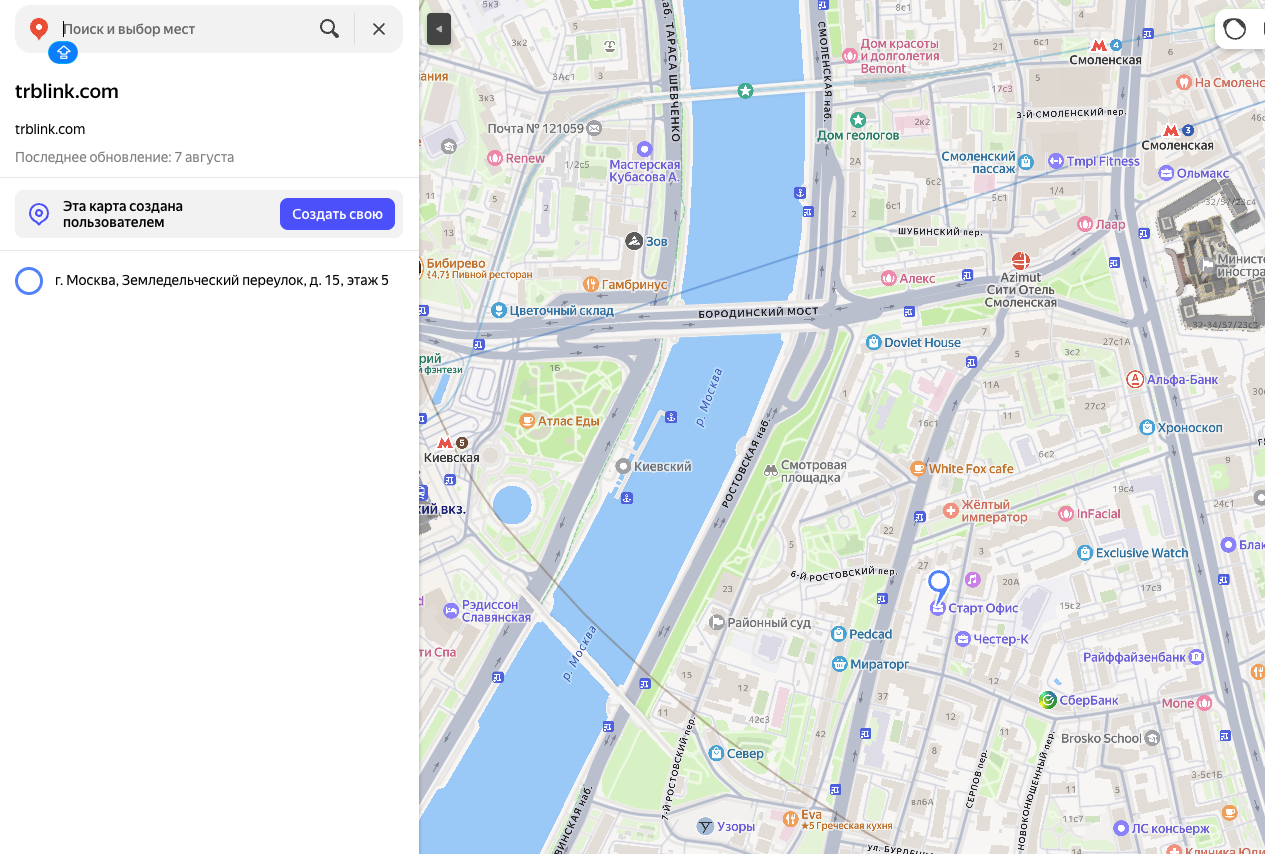This screenshot has width=1265, height=854.
Task: Collapse the side panel arrow
Action: coord(438,29)
